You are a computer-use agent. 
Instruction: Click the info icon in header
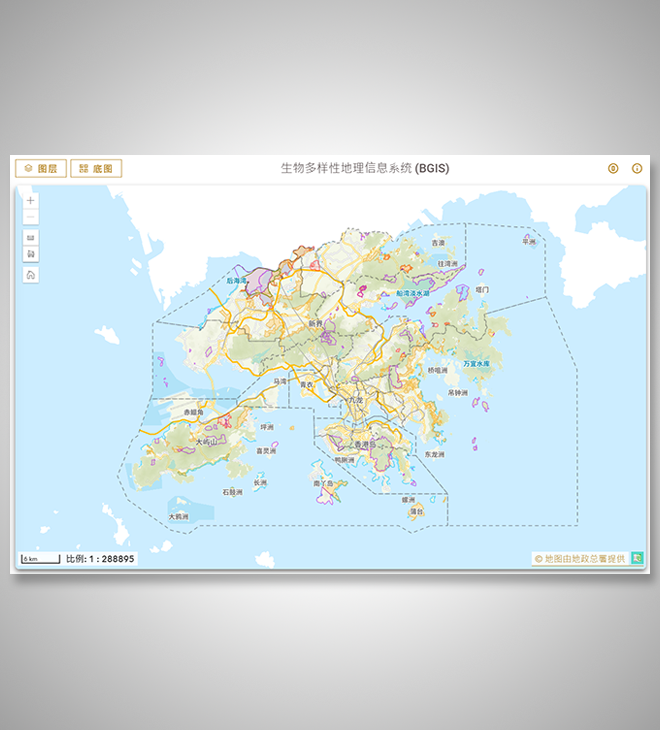tap(637, 168)
